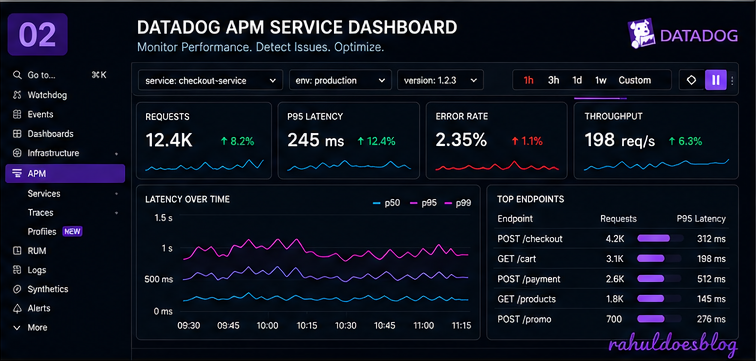The image size is (756, 361).
Task: Click the Synthetics sidebar icon
Action: pos(17,289)
